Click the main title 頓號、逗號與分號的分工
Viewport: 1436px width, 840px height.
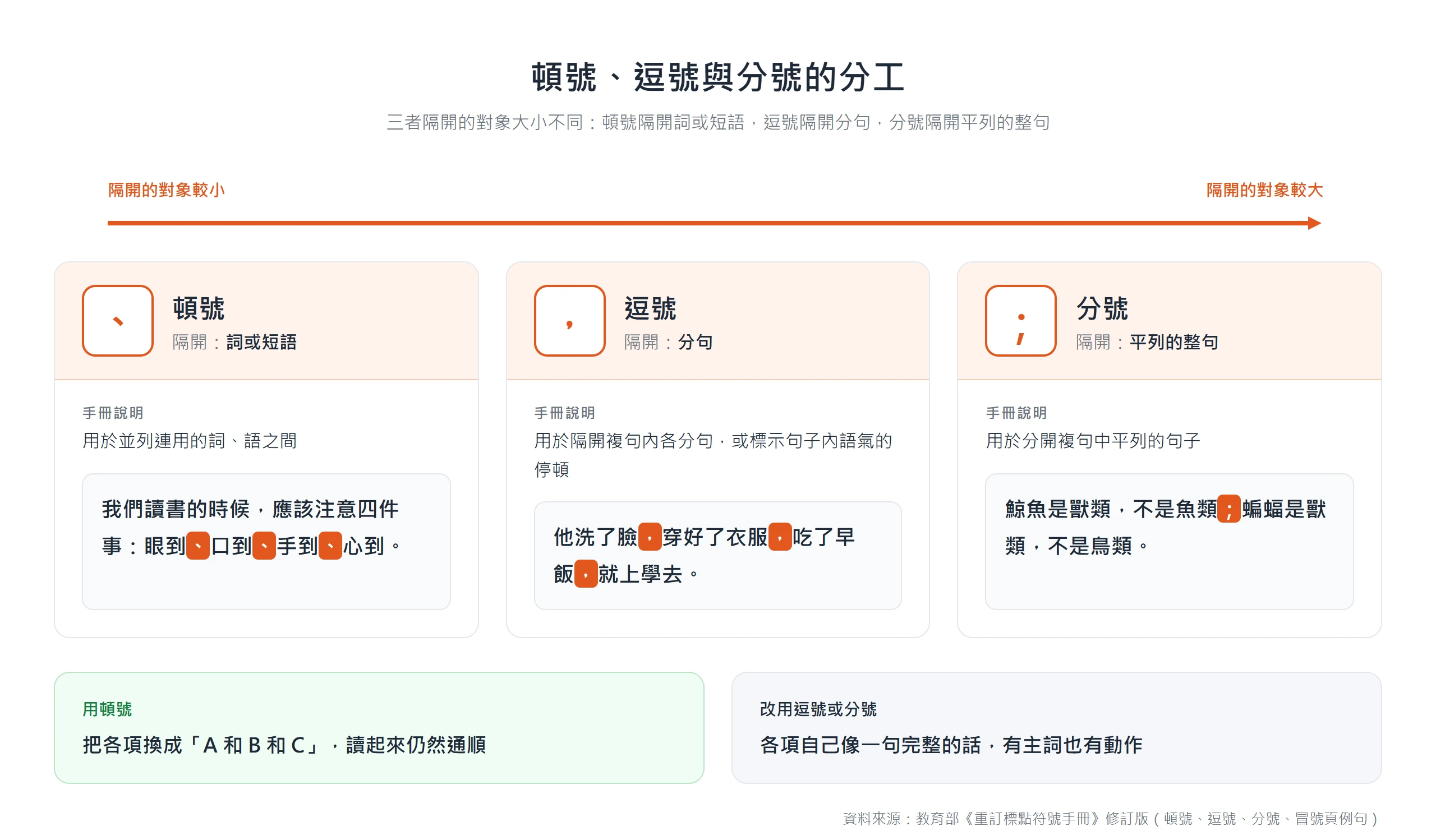pyautogui.click(x=718, y=77)
